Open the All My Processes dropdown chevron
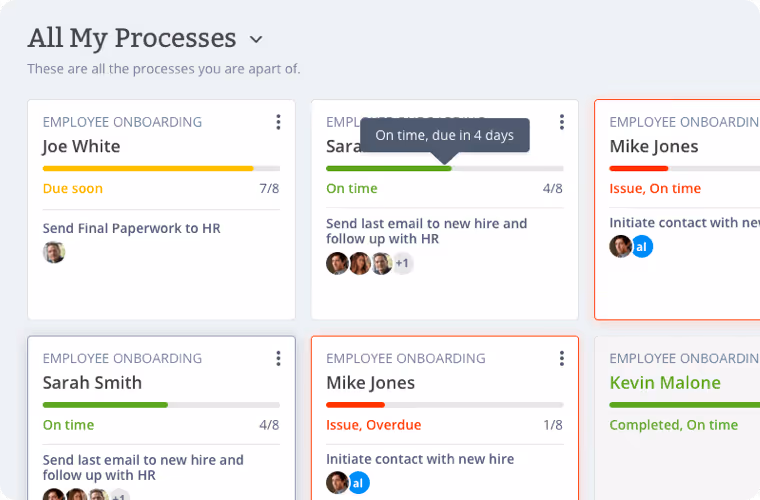Screen dimensions: 760x500 (256, 39)
